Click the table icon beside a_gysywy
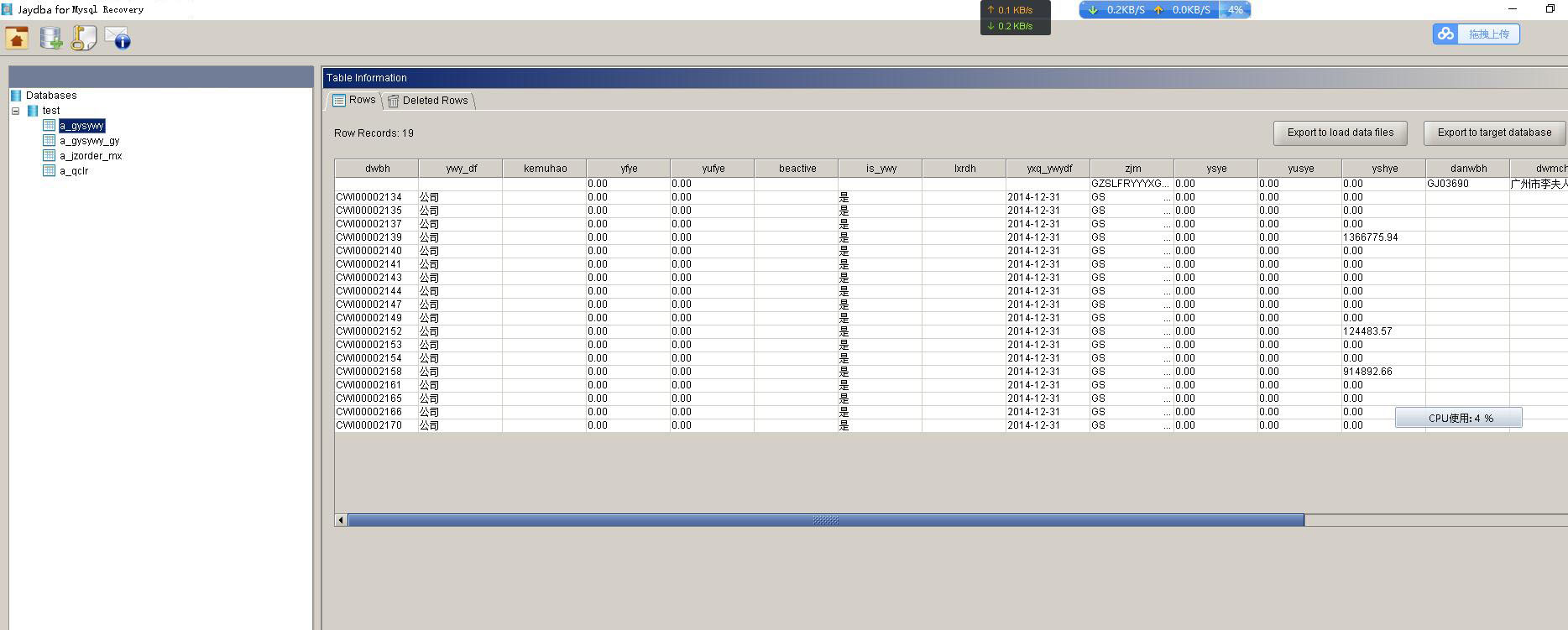 pos(50,126)
